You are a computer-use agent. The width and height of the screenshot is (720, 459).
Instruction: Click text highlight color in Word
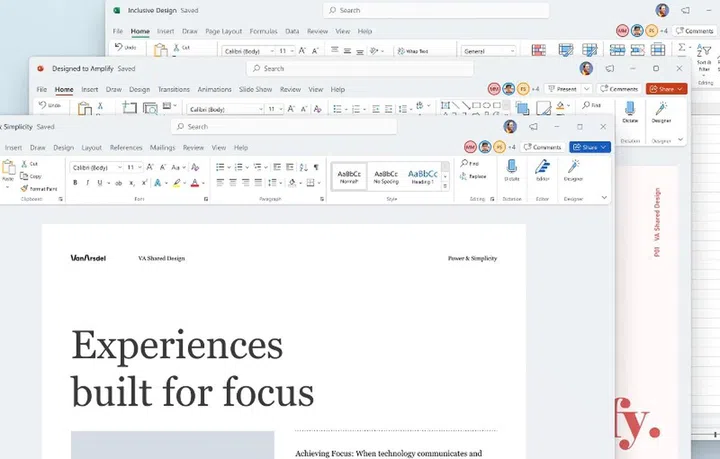[176, 183]
